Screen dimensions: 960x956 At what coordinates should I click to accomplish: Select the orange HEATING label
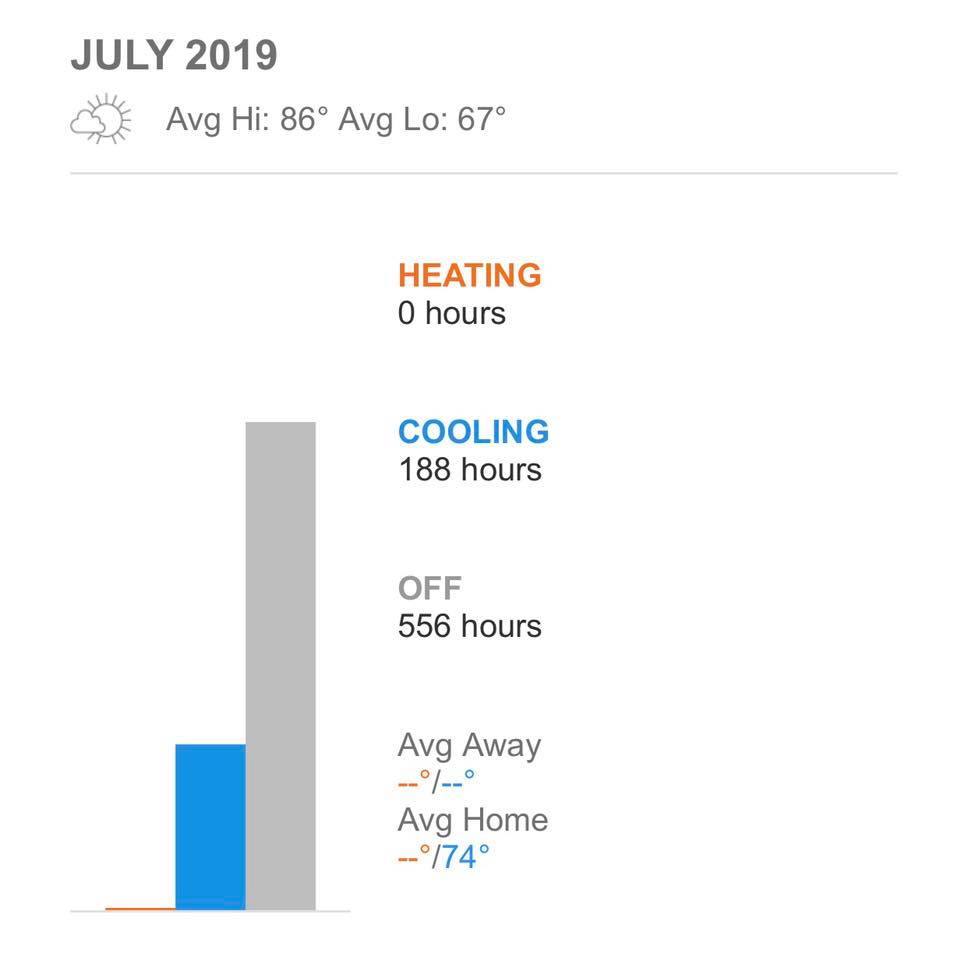coord(469,275)
